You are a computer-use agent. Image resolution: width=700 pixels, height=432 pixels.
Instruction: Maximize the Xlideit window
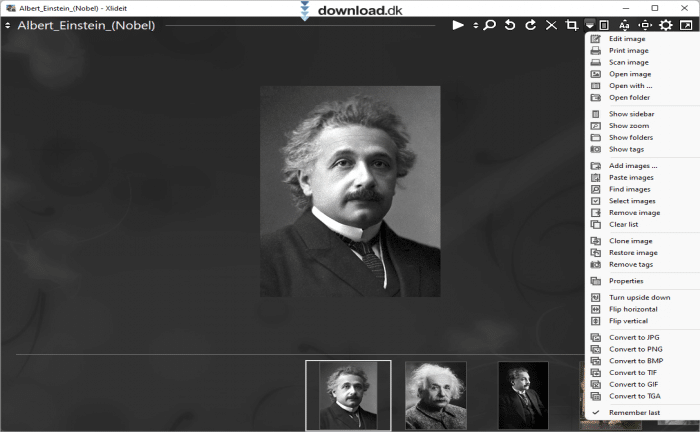[x=655, y=8]
